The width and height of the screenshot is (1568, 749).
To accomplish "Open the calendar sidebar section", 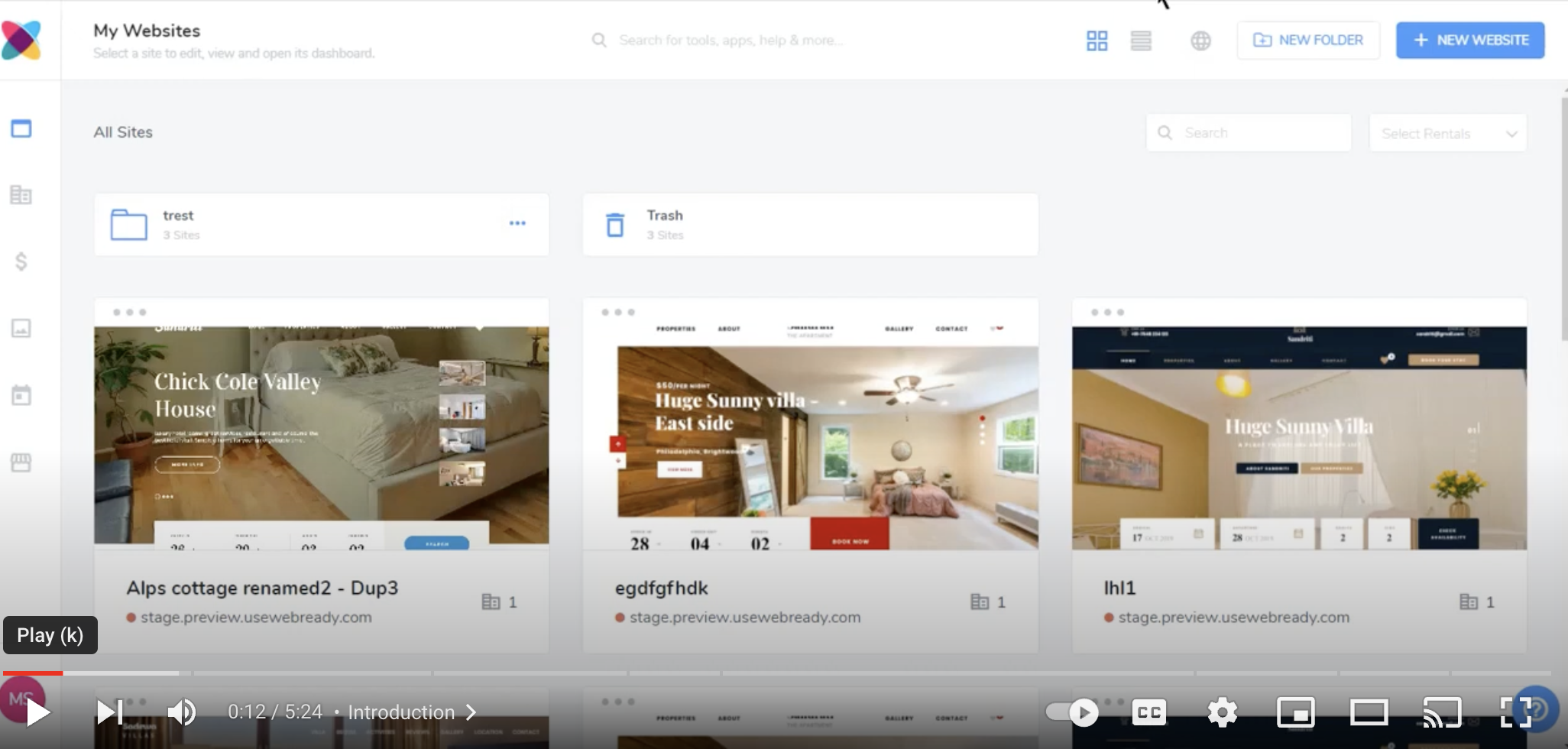I will tap(21, 396).
